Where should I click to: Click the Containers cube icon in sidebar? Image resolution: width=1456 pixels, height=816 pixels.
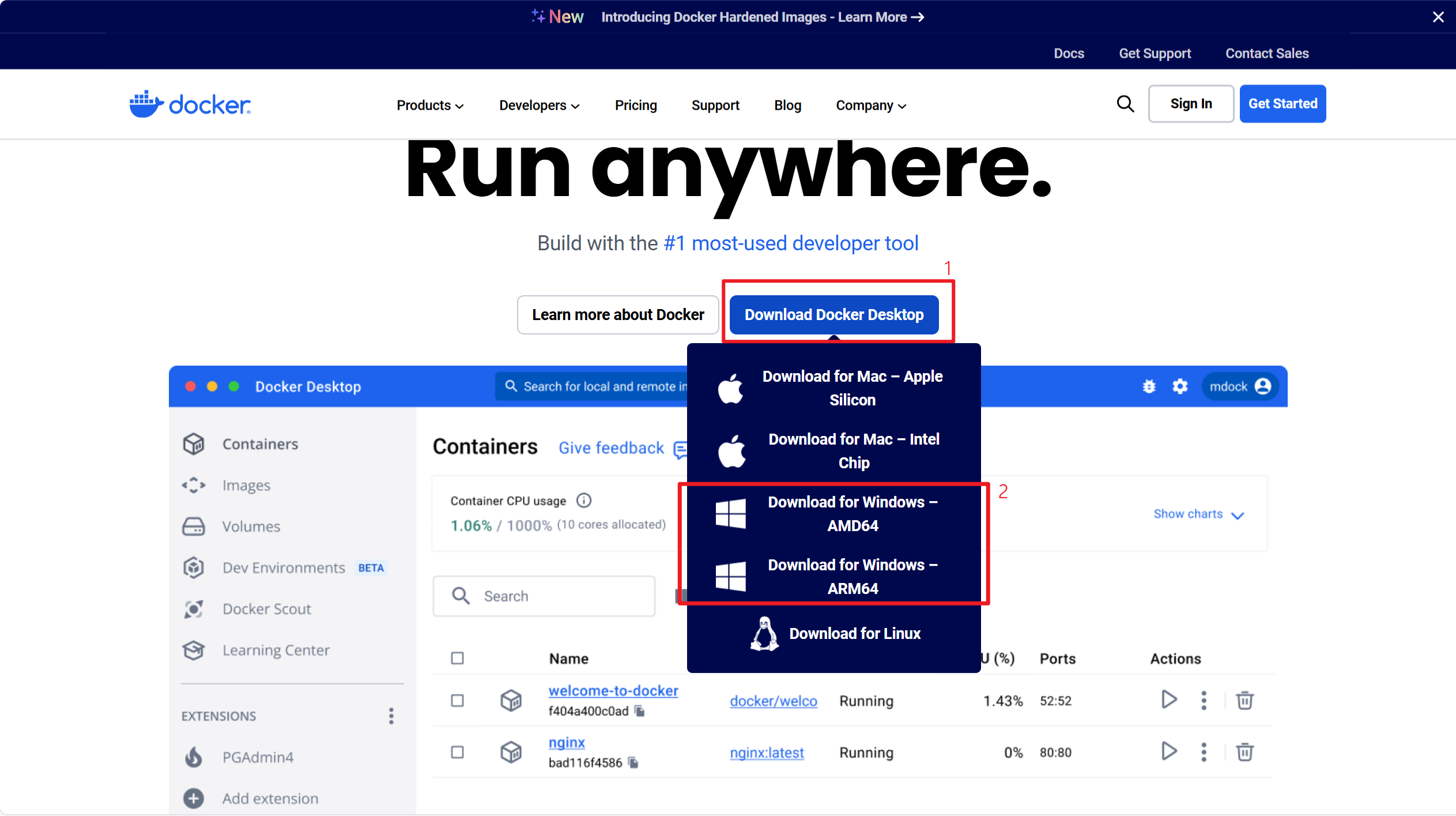click(x=194, y=444)
